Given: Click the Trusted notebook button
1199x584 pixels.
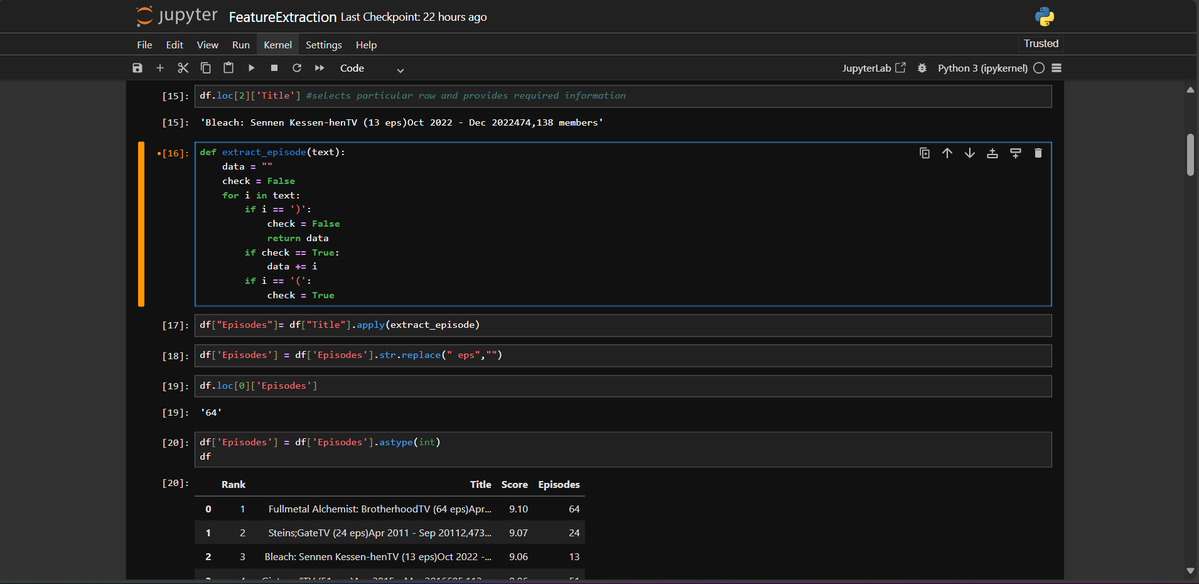Looking at the screenshot, I should (1041, 44).
